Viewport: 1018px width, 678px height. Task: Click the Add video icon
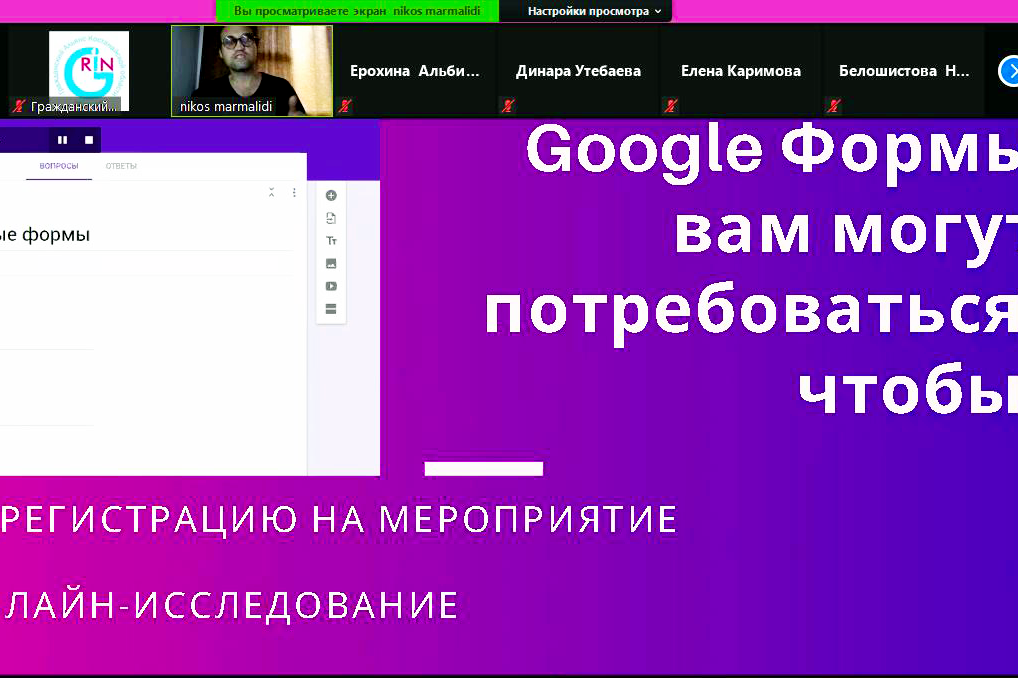coord(331,286)
